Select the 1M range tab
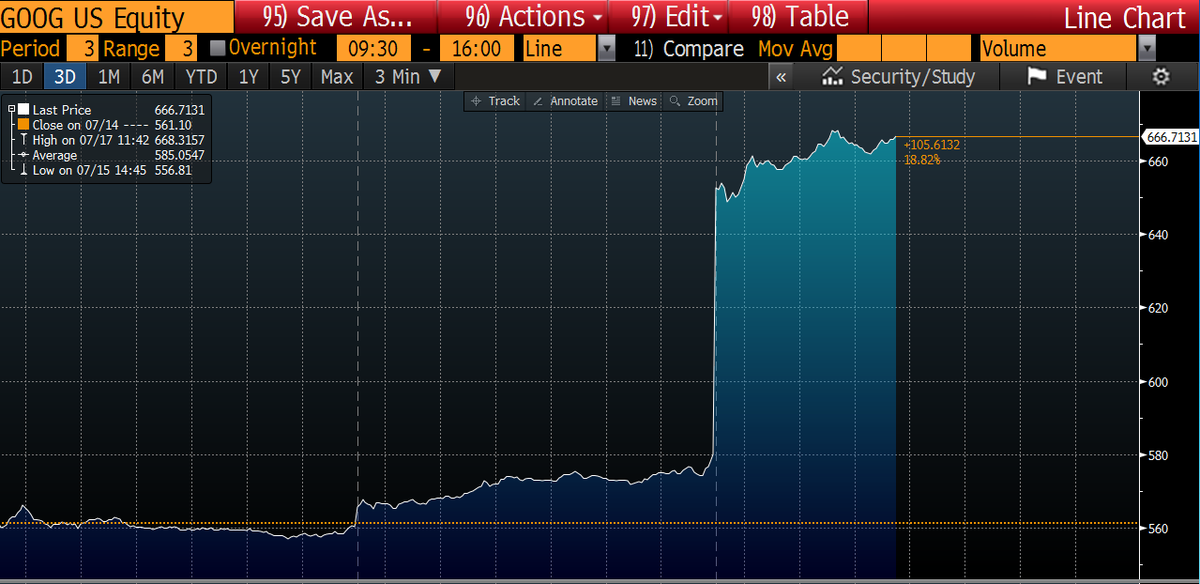1200x584 pixels. coord(109,77)
